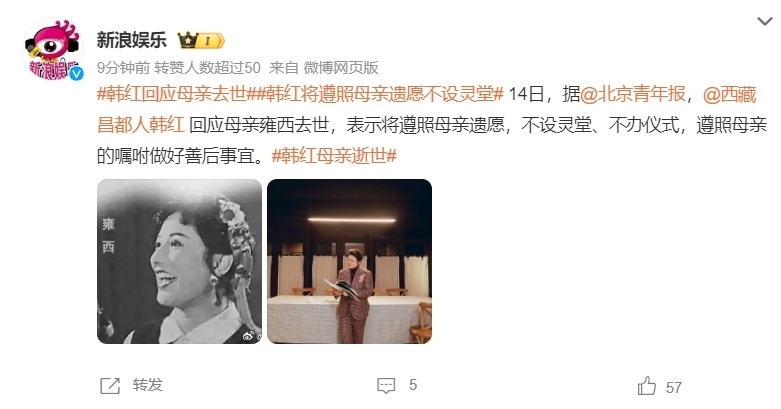The height and width of the screenshot is (409, 781).
Task: Open hashtag #韩红母亲逝世#
Action: (x=334, y=156)
